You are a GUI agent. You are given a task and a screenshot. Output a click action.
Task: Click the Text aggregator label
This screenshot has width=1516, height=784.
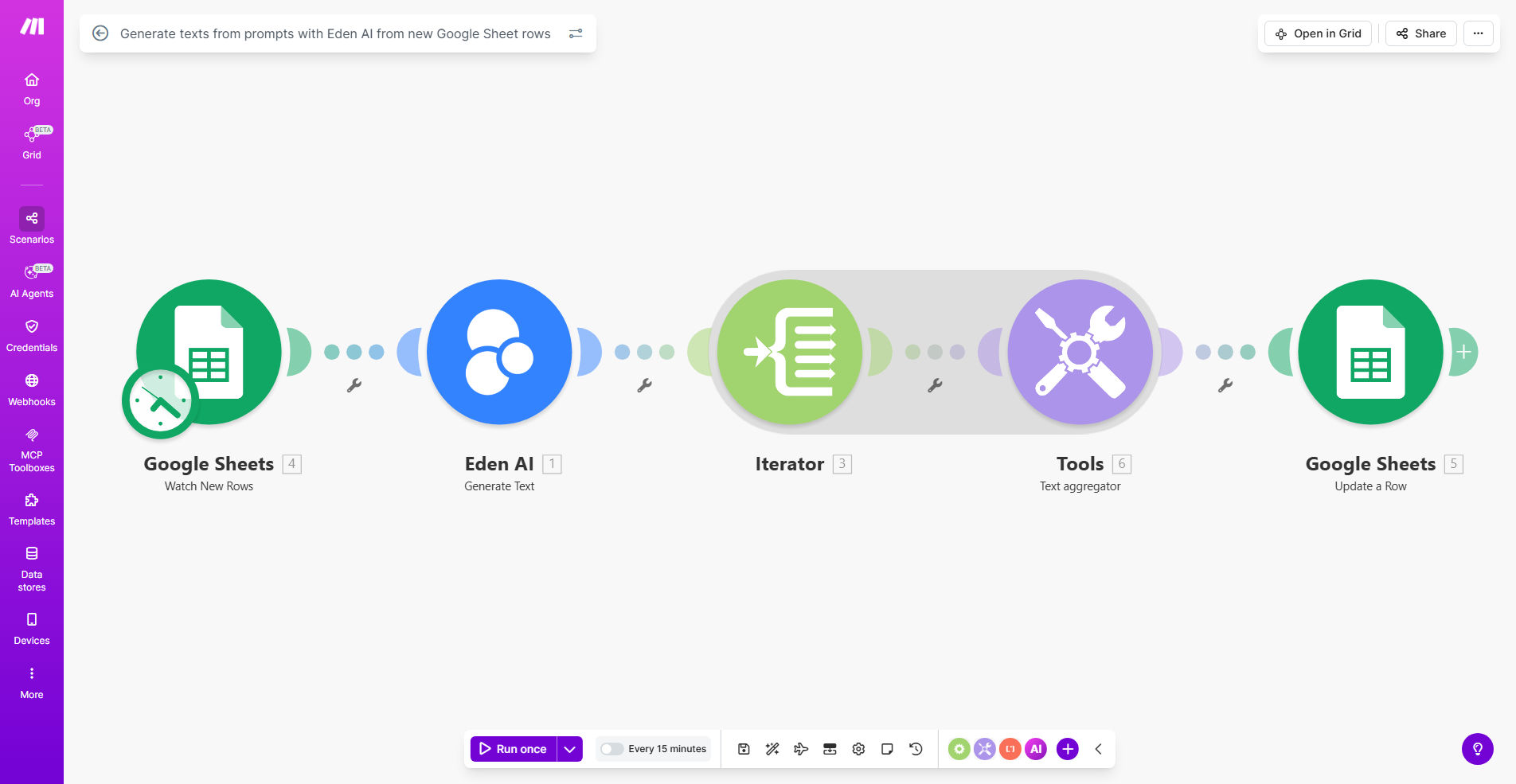(x=1080, y=486)
